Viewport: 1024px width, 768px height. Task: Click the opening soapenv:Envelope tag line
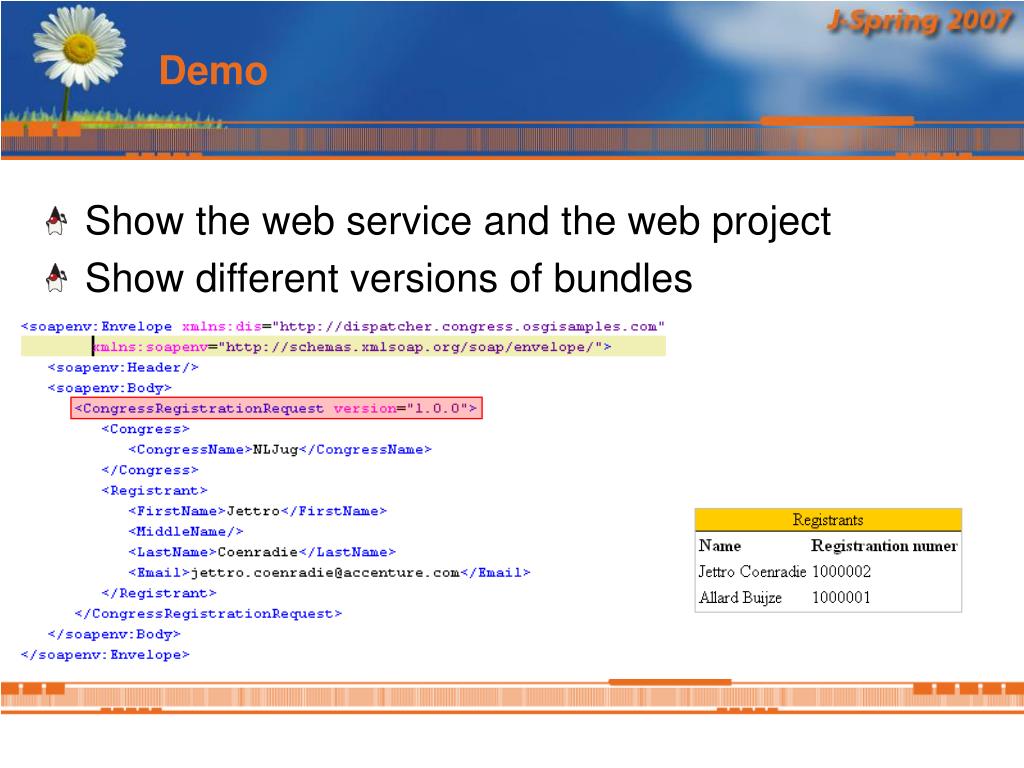point(343,327)
